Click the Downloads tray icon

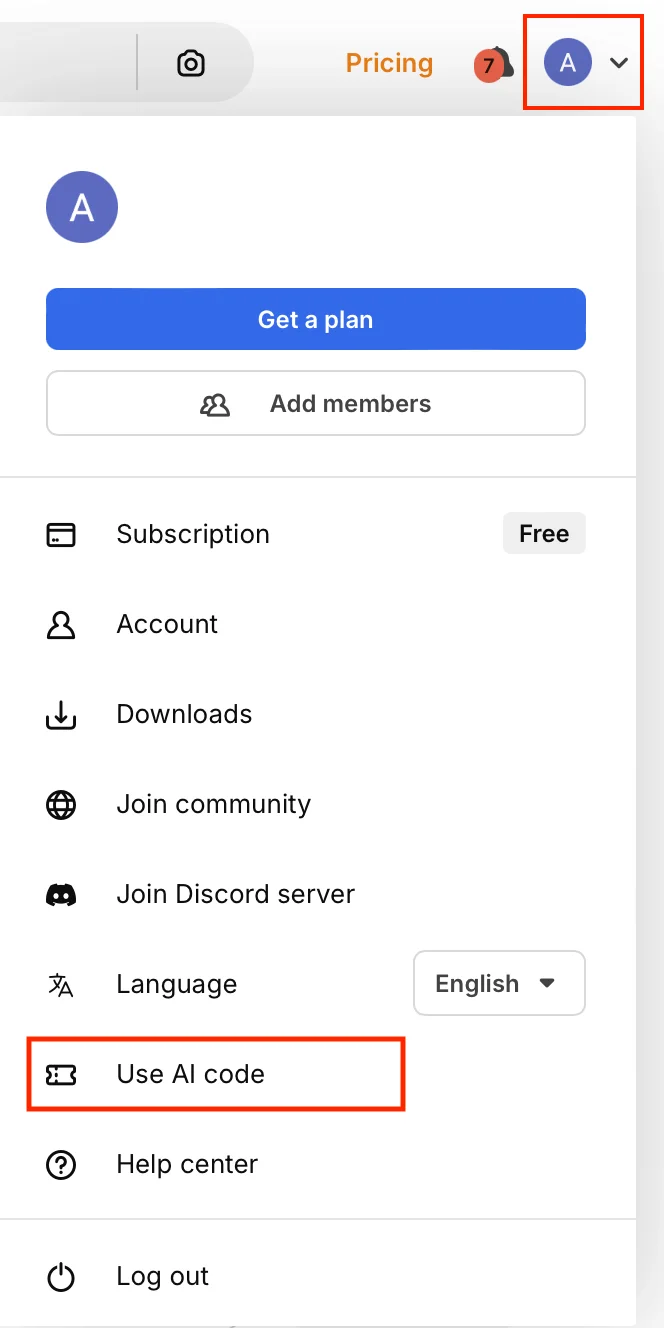tap(61, 715)
